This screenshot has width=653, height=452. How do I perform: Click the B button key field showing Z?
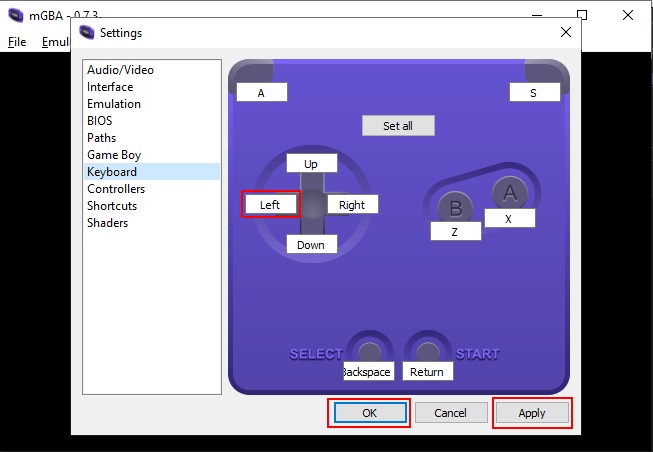click(x=456, y=231)
